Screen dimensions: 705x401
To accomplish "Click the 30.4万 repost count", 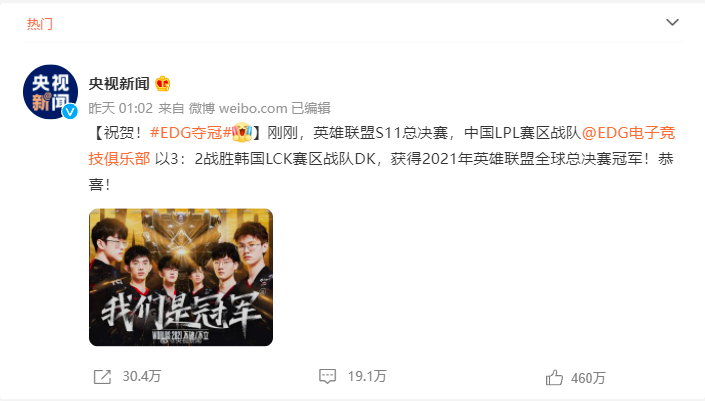I will [142, 377].
